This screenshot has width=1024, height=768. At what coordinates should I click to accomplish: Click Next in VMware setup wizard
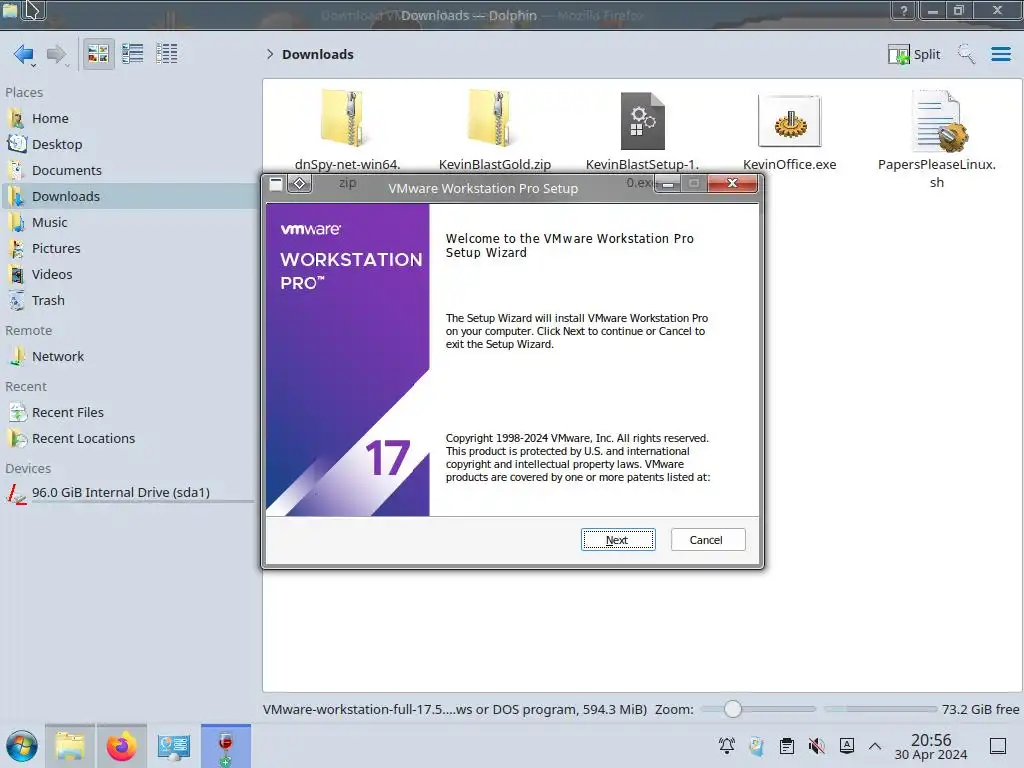[618, 540]
